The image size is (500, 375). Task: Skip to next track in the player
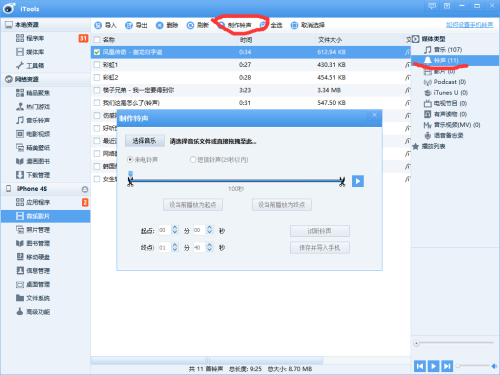click(447, 366)
